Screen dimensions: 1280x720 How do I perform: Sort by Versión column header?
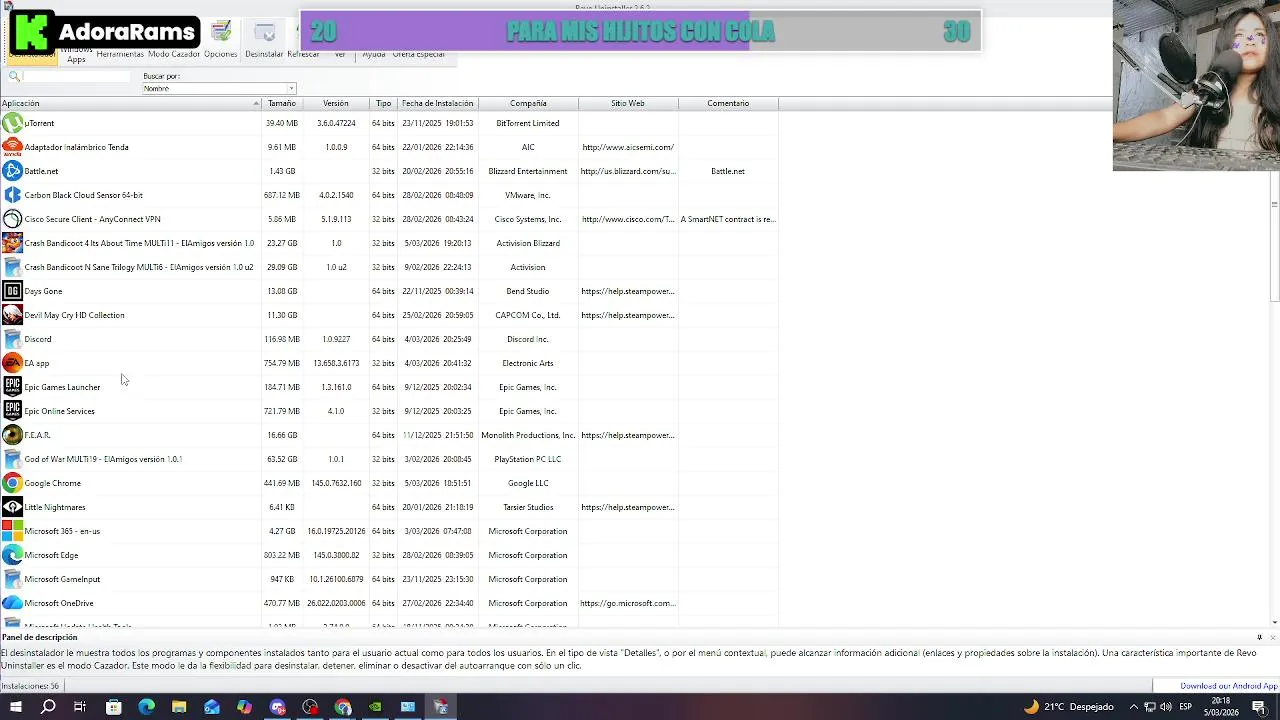[x=335, y=103]
